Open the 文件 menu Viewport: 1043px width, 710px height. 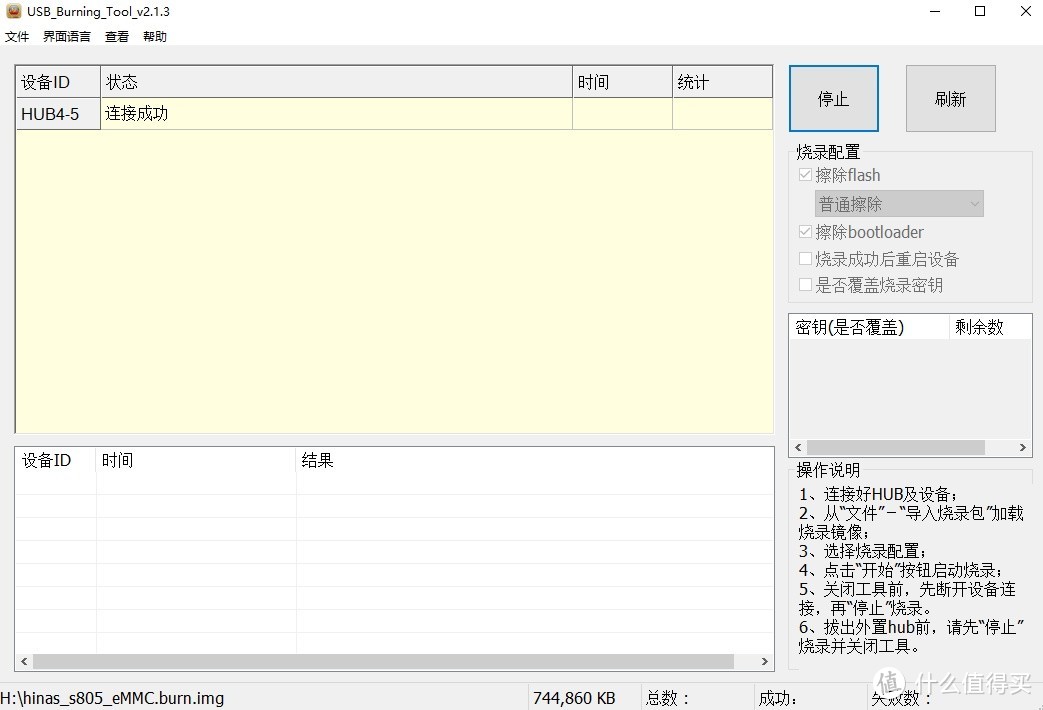click(16, 36)
